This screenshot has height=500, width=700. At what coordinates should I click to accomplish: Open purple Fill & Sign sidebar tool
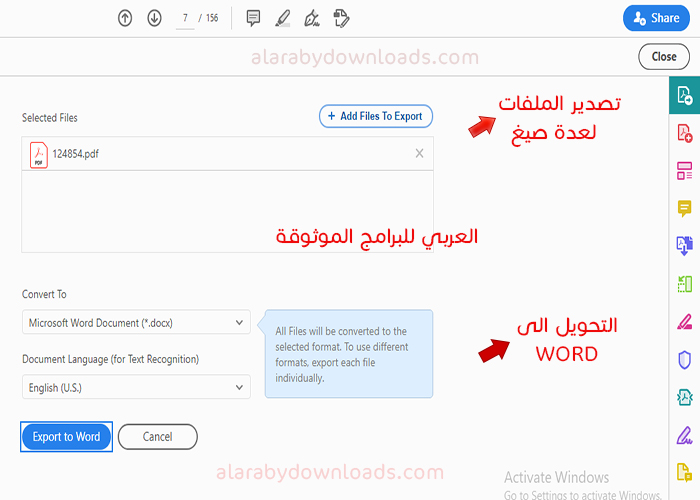click(x=684, y=435)
